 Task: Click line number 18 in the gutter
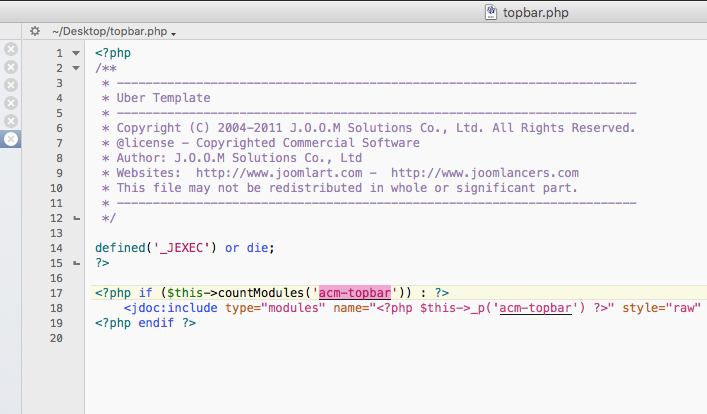(x=56, y=308)
